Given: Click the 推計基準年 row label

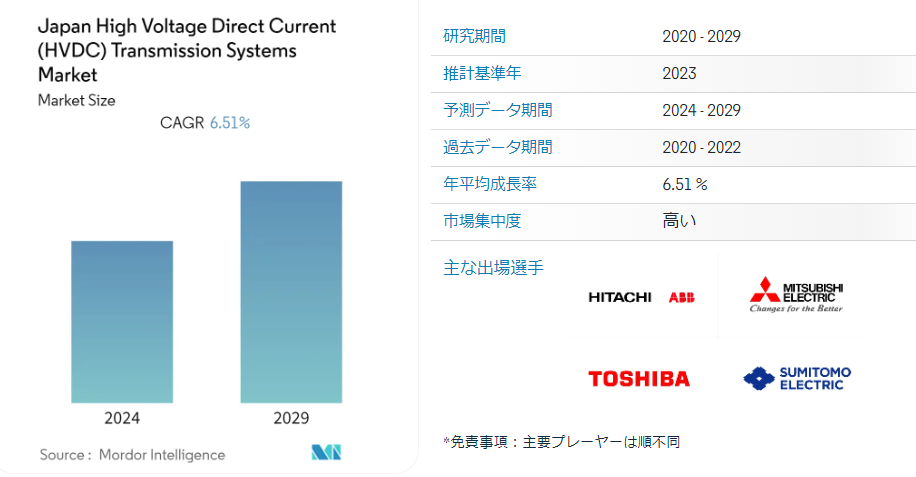Looking at the screenshot, I should pos(482,73).
